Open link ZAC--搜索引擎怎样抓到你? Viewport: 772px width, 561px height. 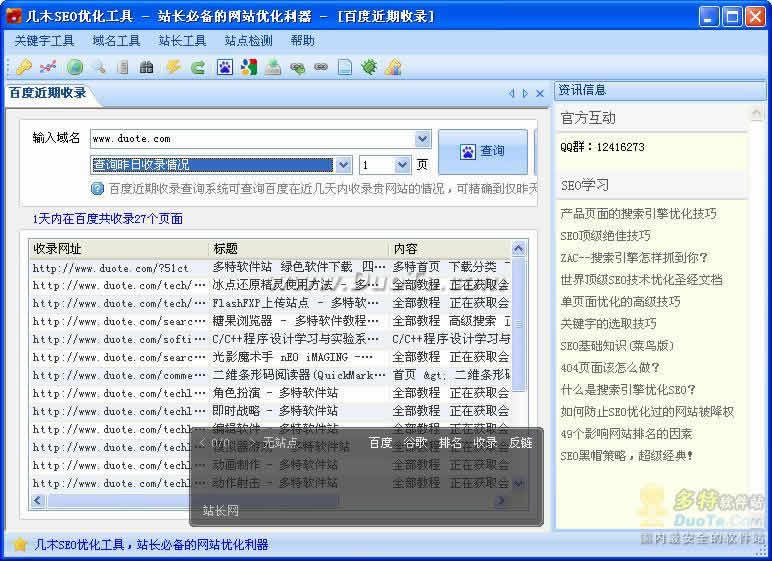[x=634, y=258]
